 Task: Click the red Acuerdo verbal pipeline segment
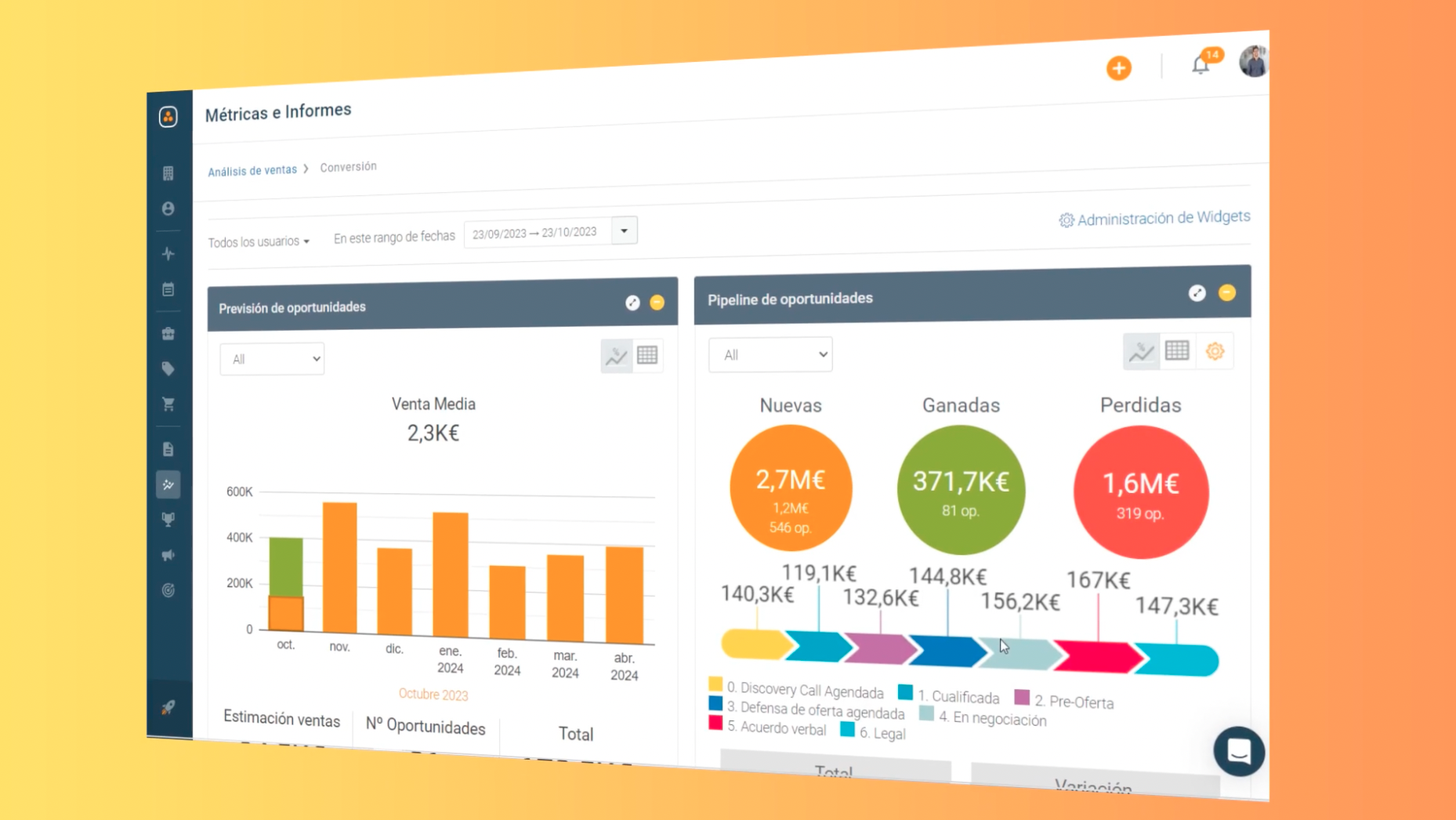point(1098,657)
